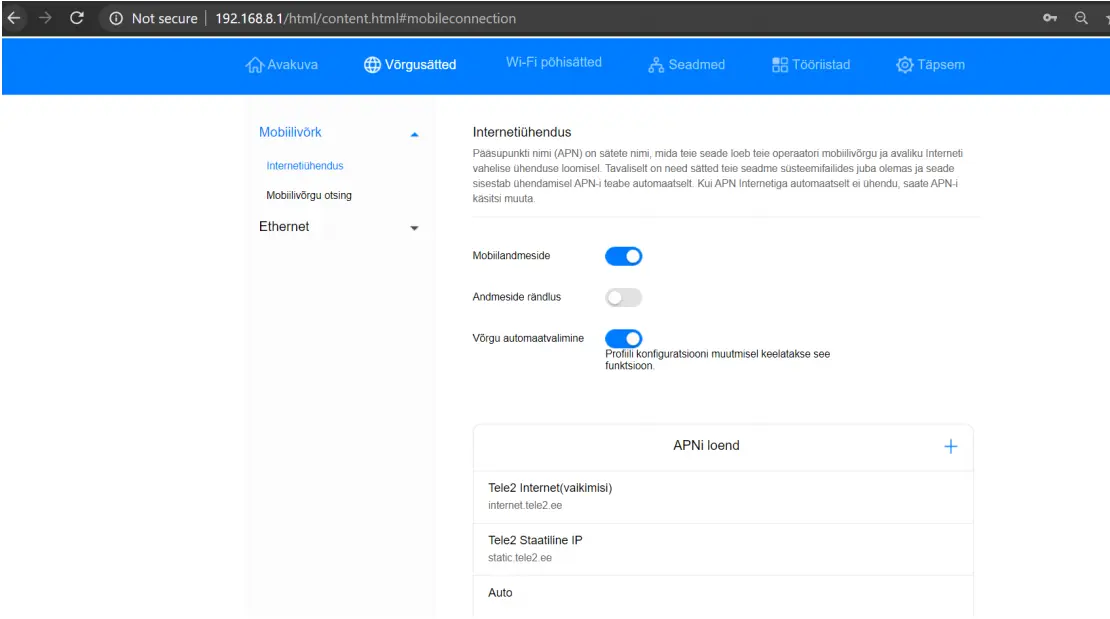This screenshot has width=1110, height=619.
Task: Go to the Seadmed tab
Action: tap(687, 64)
